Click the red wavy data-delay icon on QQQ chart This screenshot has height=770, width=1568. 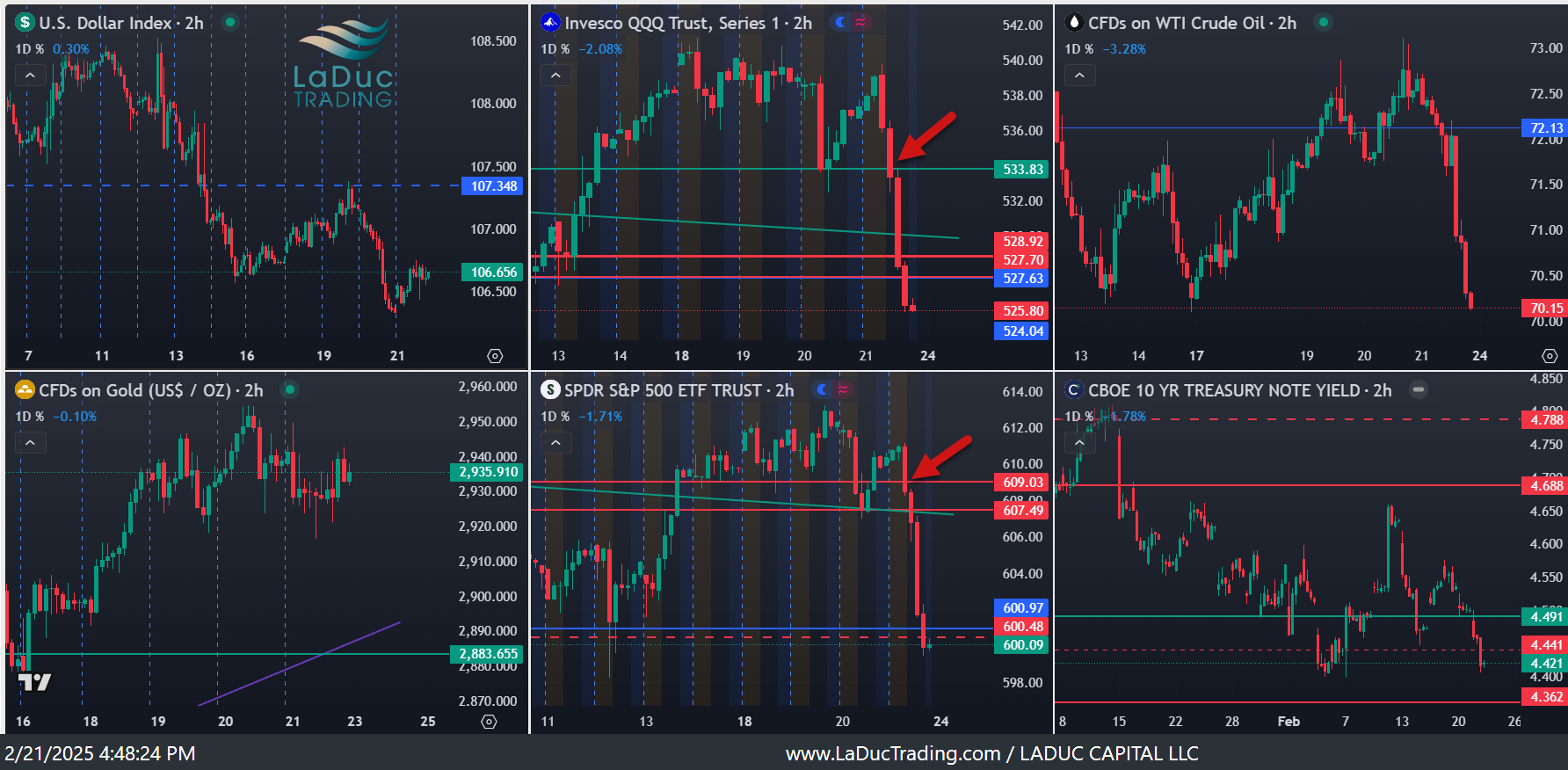[x=860, y=22]
